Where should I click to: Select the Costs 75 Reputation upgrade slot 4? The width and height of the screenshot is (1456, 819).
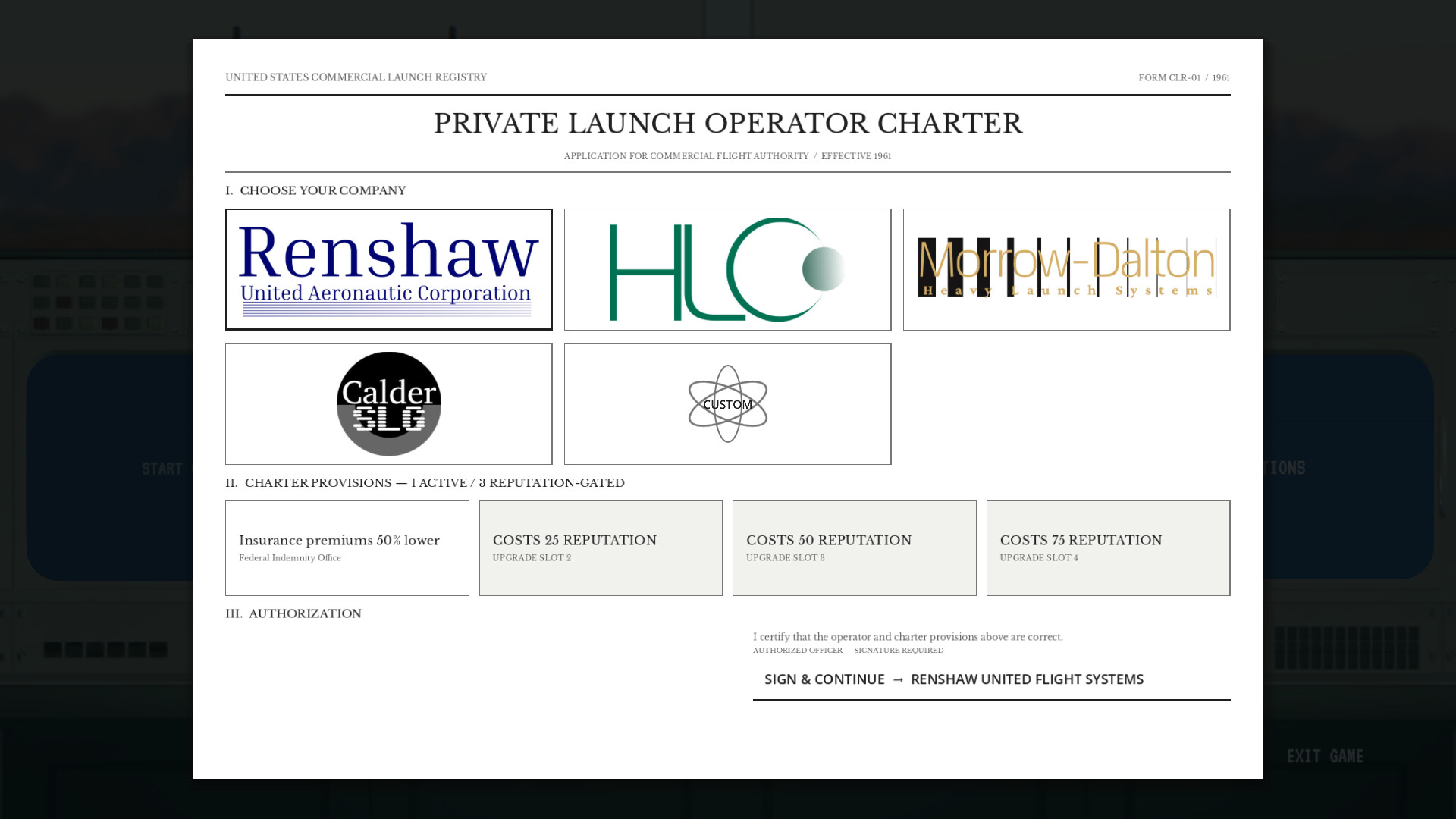coord(1108,548)
